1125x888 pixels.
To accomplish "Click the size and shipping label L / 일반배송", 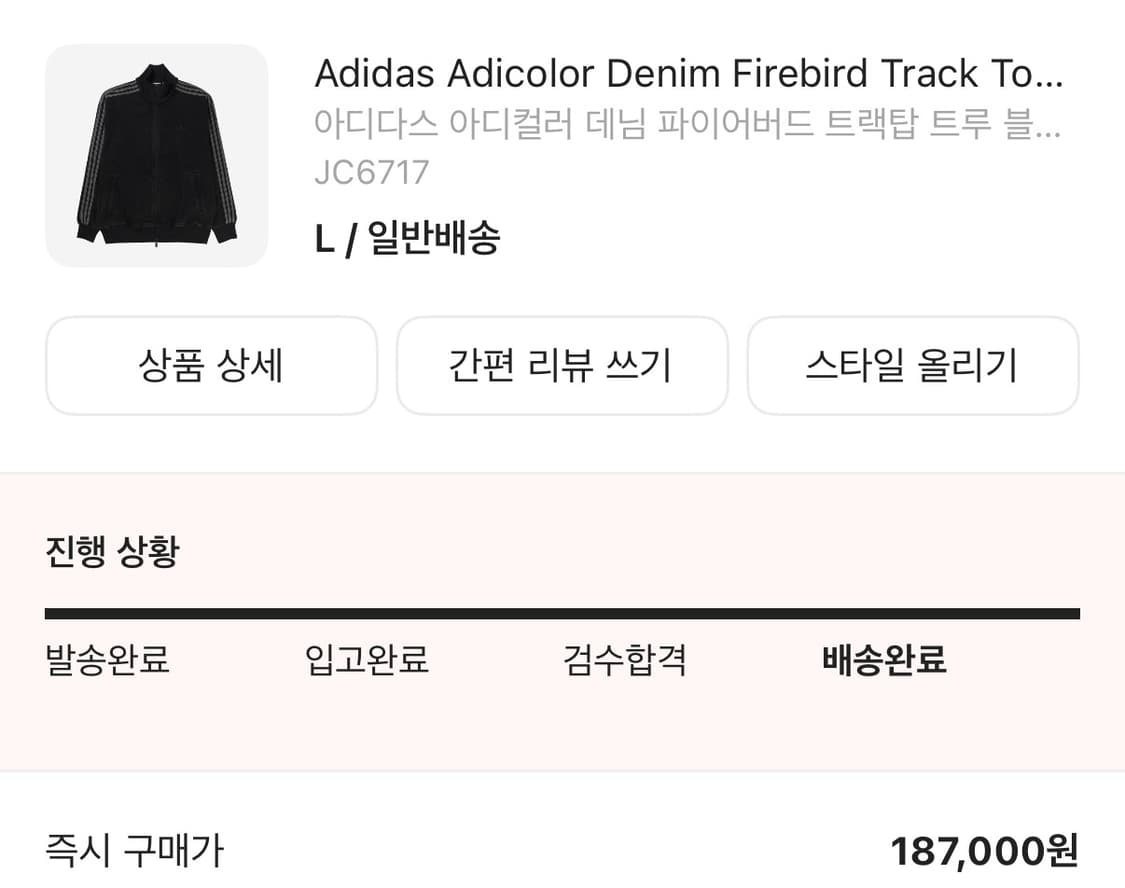I will point(406,238).
